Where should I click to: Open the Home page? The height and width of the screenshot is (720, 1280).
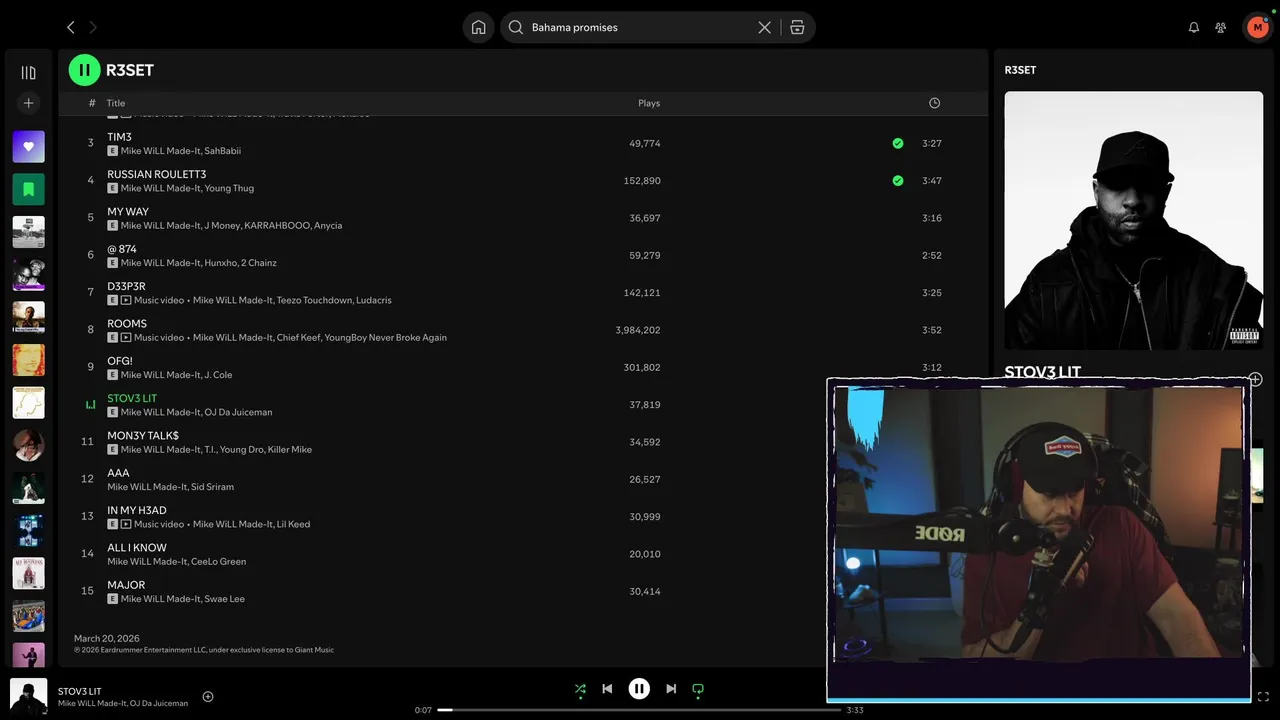point(479,27)
